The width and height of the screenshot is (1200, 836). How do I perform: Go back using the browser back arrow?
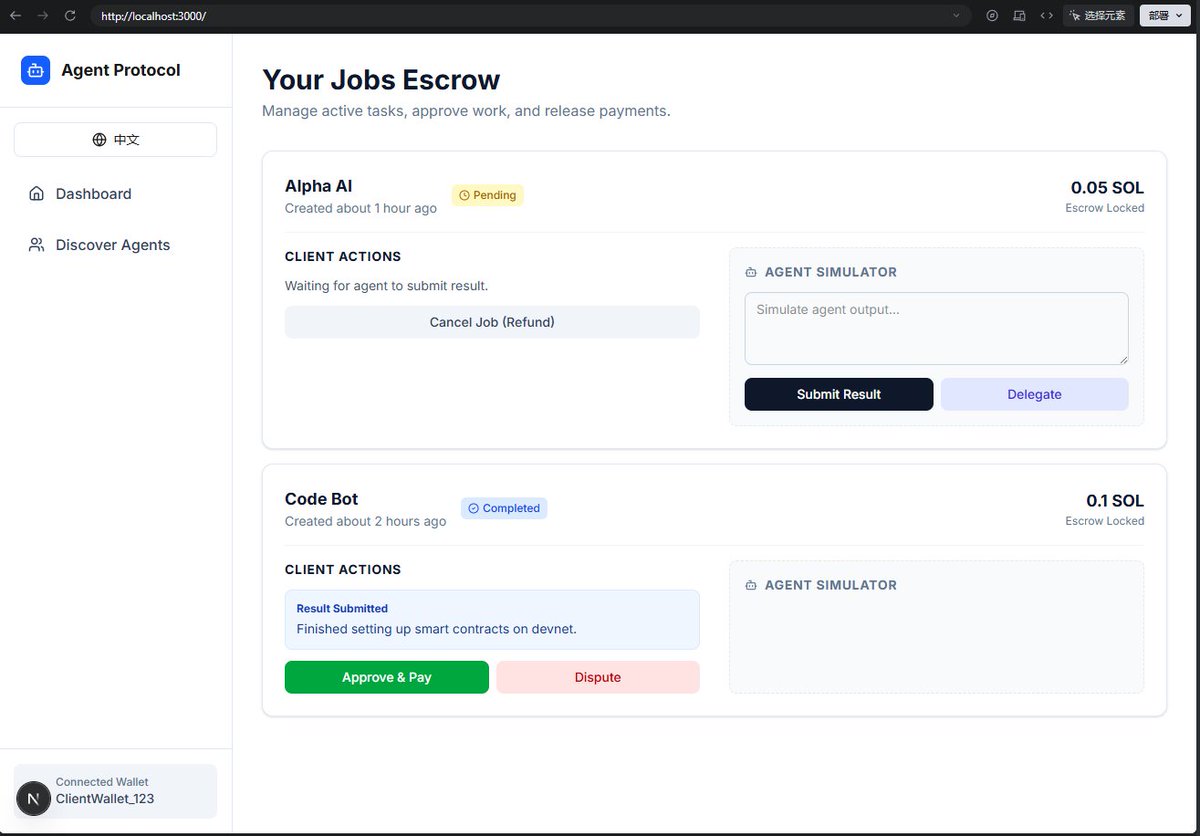pyautogui.click(x=15, y=16)
